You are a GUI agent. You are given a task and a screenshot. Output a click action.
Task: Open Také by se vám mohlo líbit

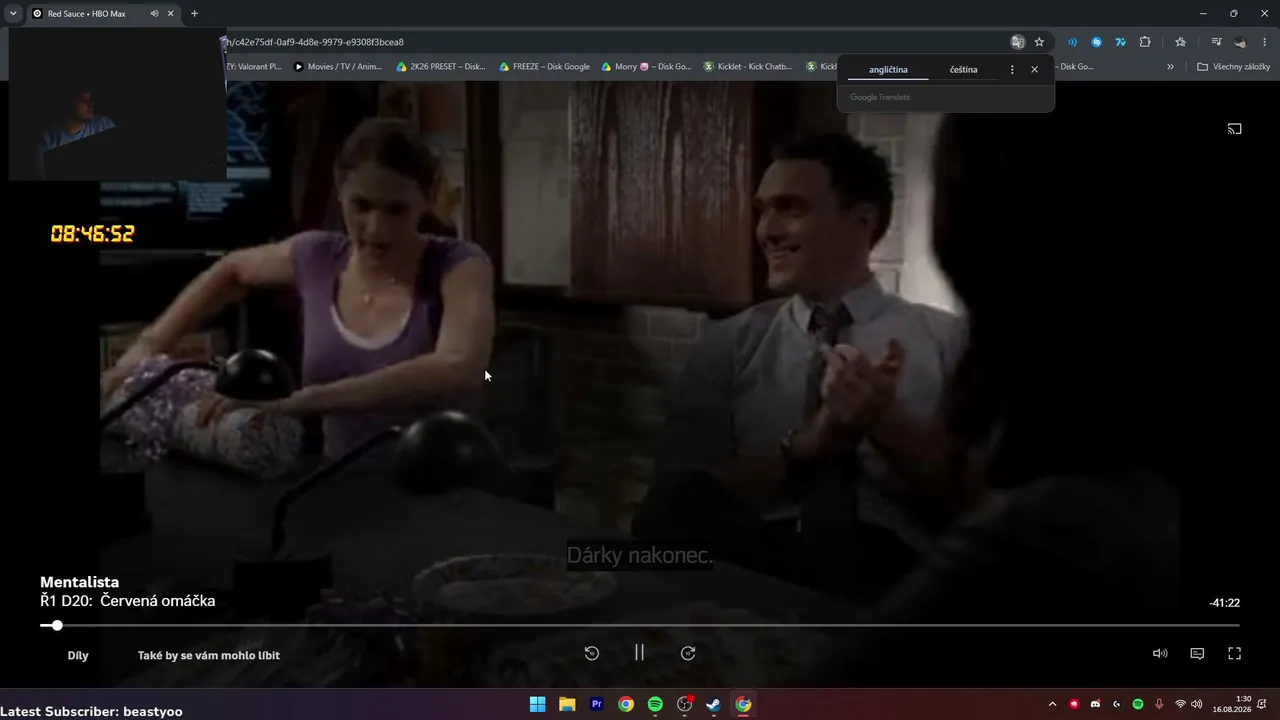[x=209, y=656]
